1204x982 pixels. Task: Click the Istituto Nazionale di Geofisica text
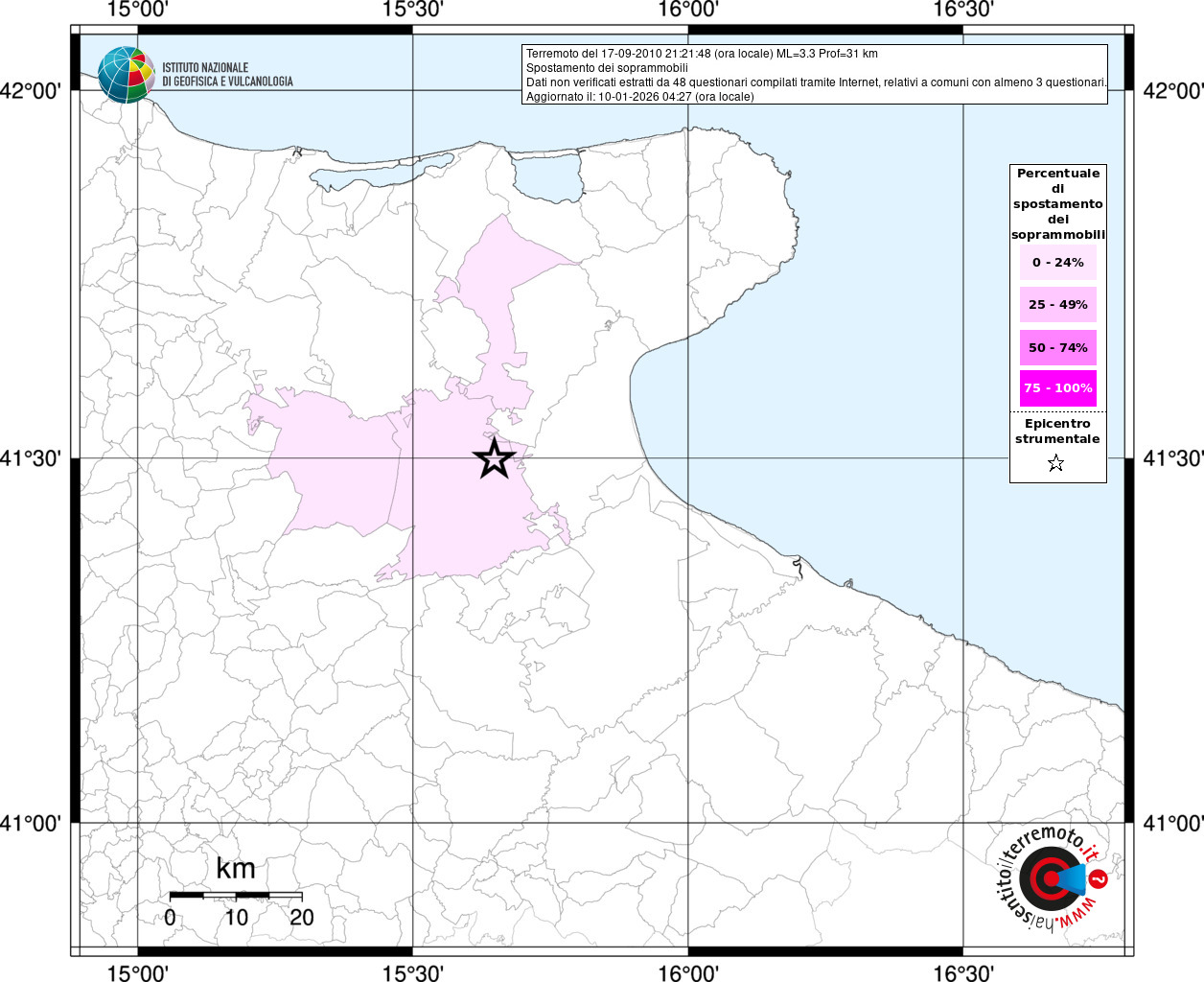[x=227, y=75]
